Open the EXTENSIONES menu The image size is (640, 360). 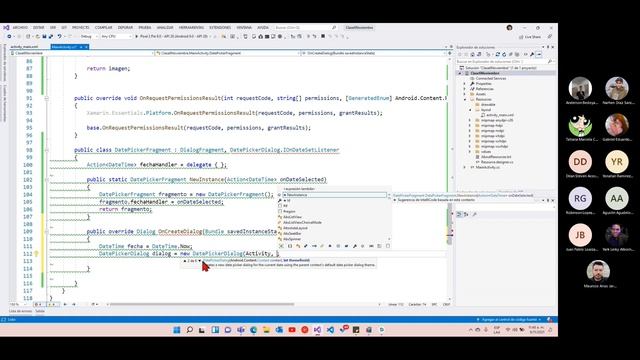coord(220,27)
